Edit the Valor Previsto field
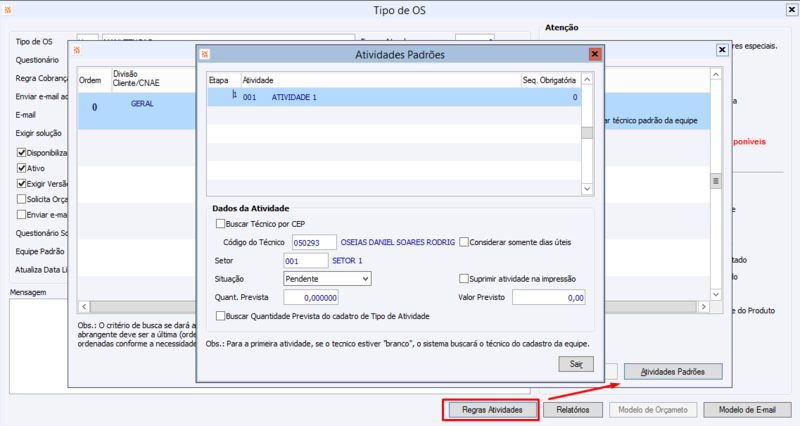The image size is (800, 426). pos(548,297)
